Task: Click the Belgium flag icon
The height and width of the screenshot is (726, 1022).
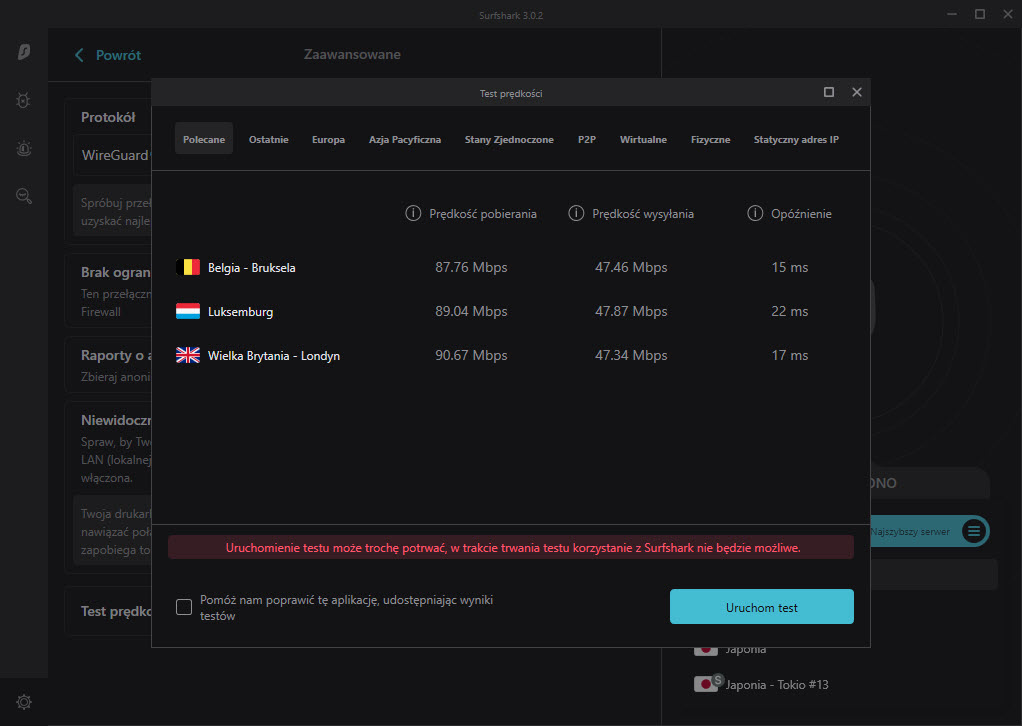Action: pos(188,267)
